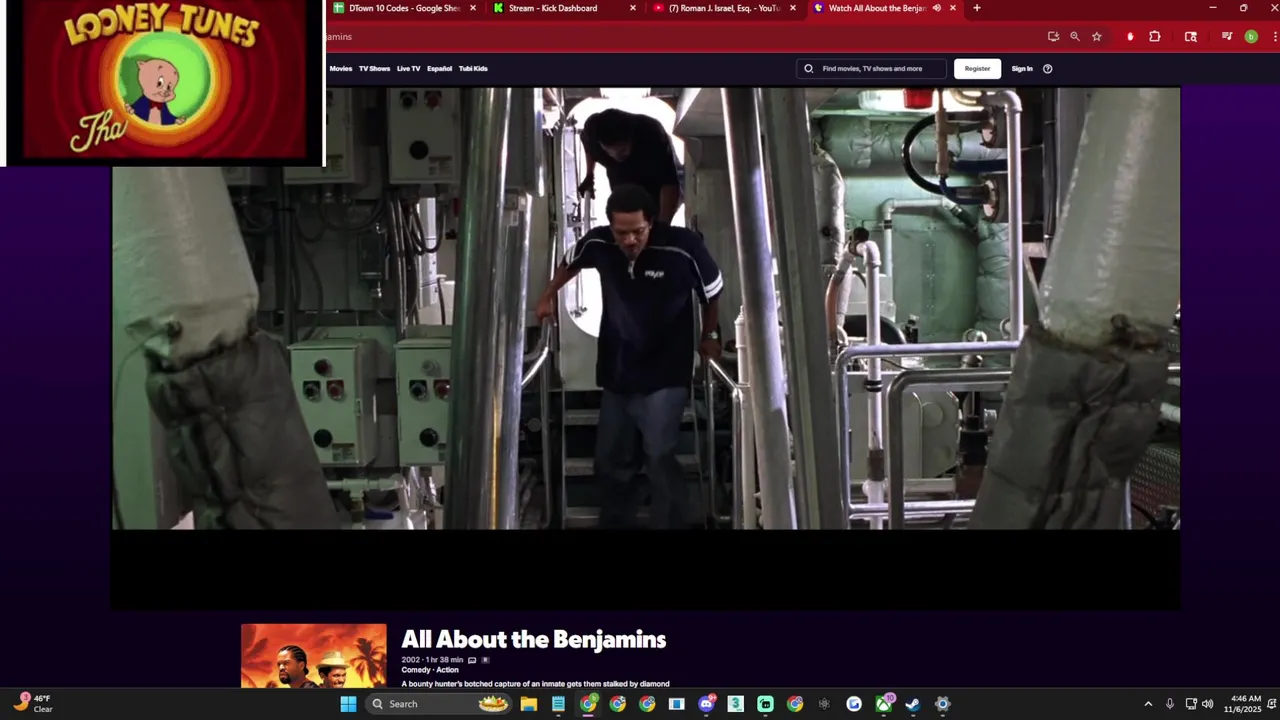Screen dimensions: 1280x720
Task: Open Steam from the taskbar
Action: click(913, 704)
